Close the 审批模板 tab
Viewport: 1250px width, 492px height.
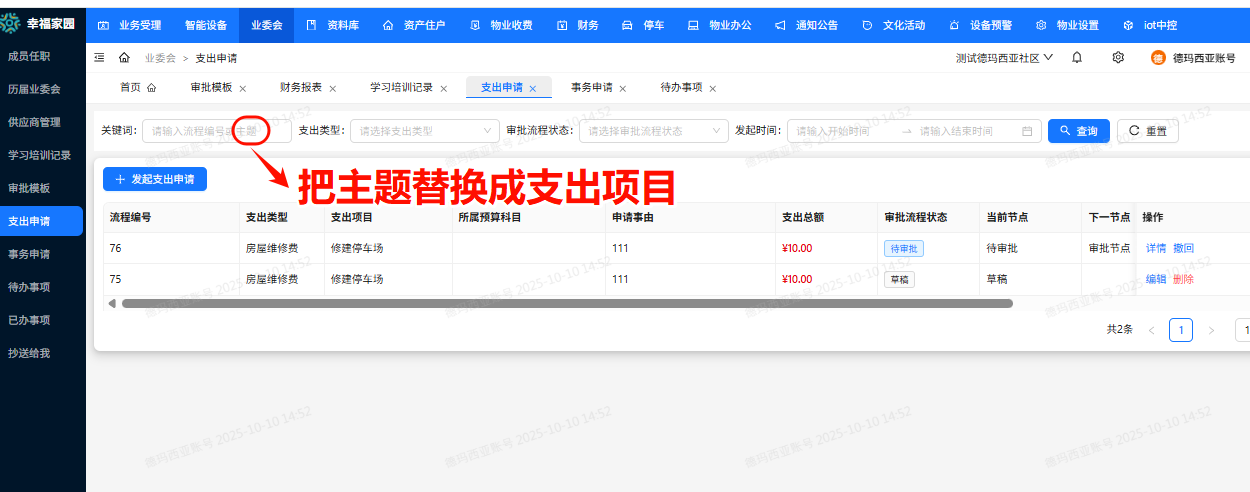click(x=243, y=88)
